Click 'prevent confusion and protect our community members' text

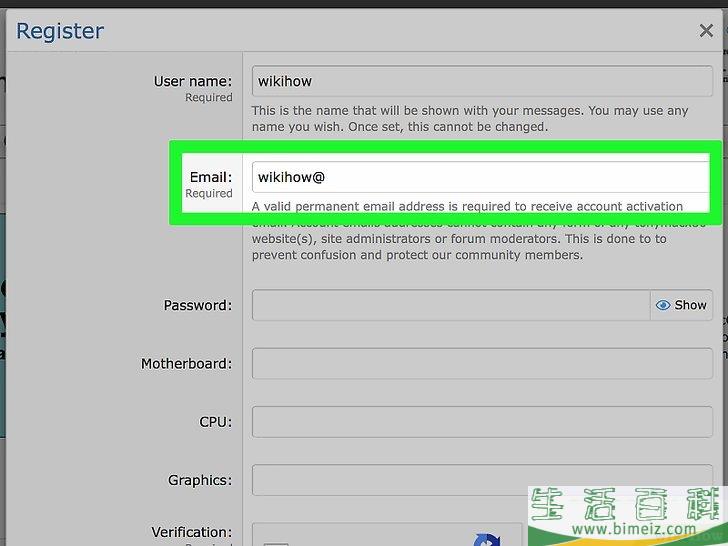(x=417, y=255)
